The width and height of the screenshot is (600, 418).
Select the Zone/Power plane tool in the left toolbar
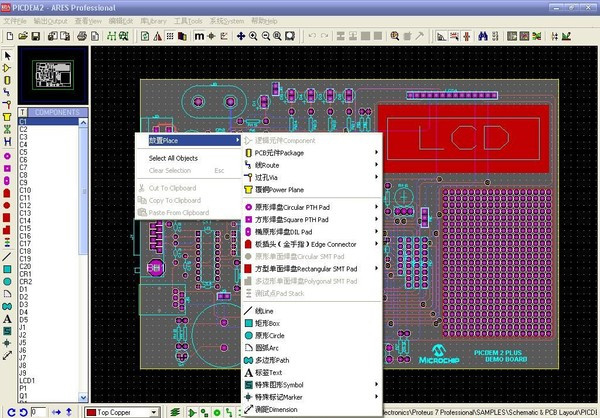[7, 117]
